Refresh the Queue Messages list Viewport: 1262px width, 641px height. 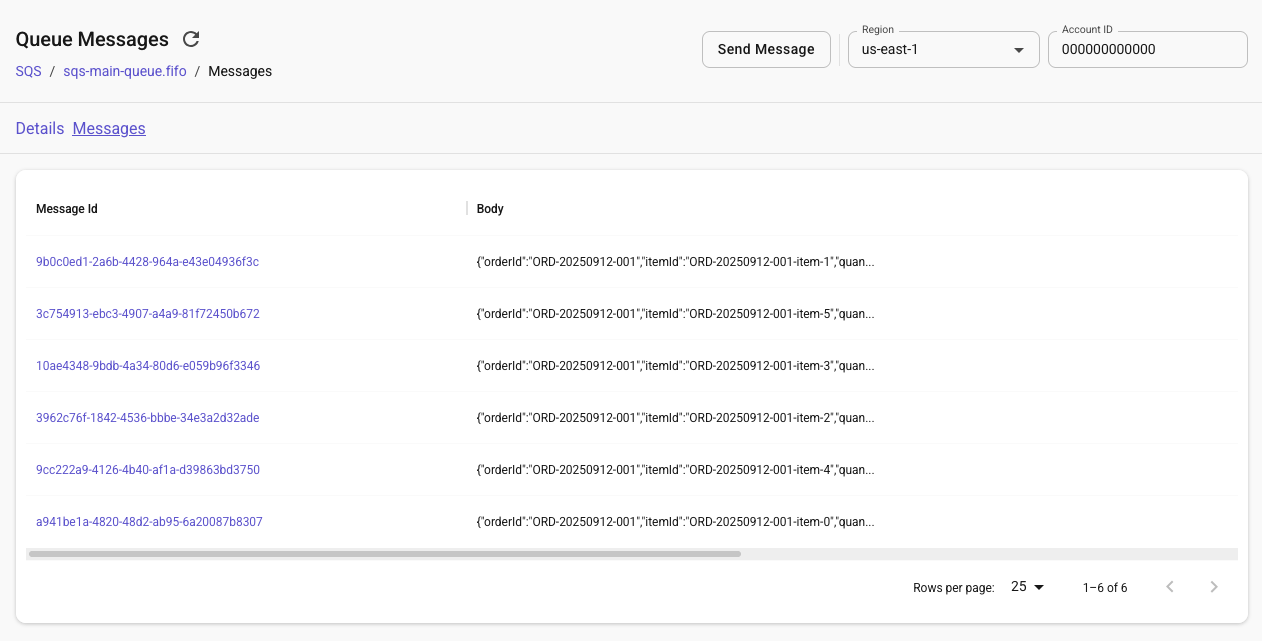coord(190,39)
